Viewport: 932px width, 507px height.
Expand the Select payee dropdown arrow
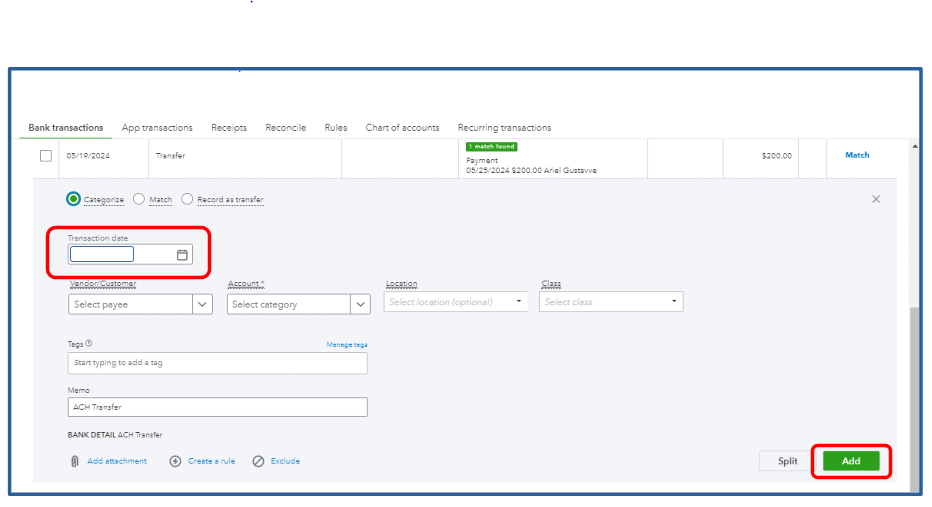tap(202, 304)
